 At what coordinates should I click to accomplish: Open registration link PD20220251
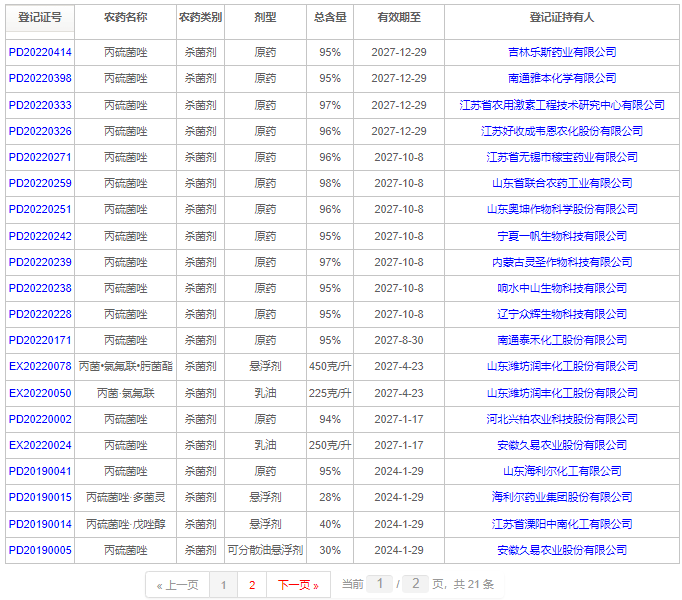(40, 209)
